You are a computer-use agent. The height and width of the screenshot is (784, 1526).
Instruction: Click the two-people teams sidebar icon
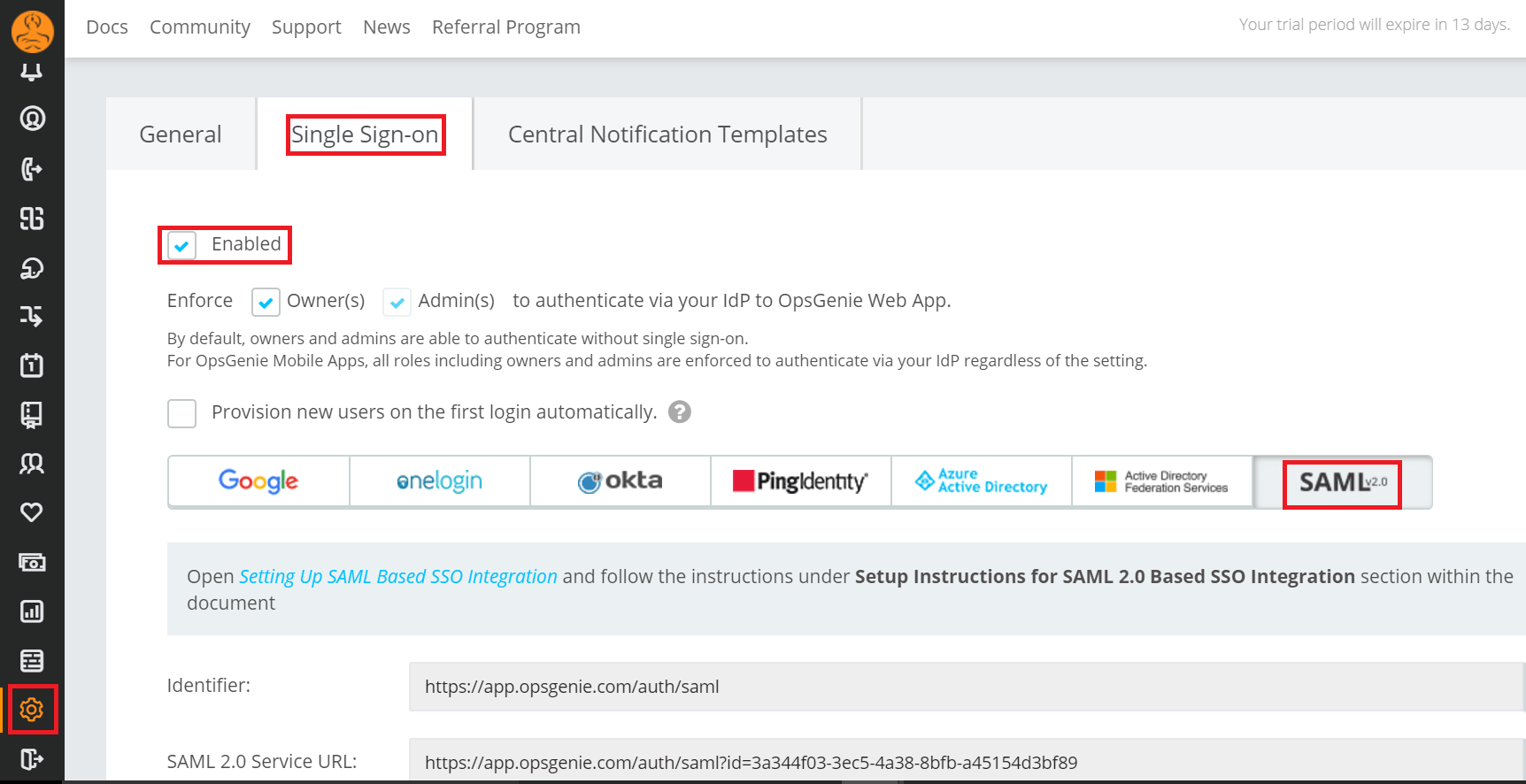point(32,464)
